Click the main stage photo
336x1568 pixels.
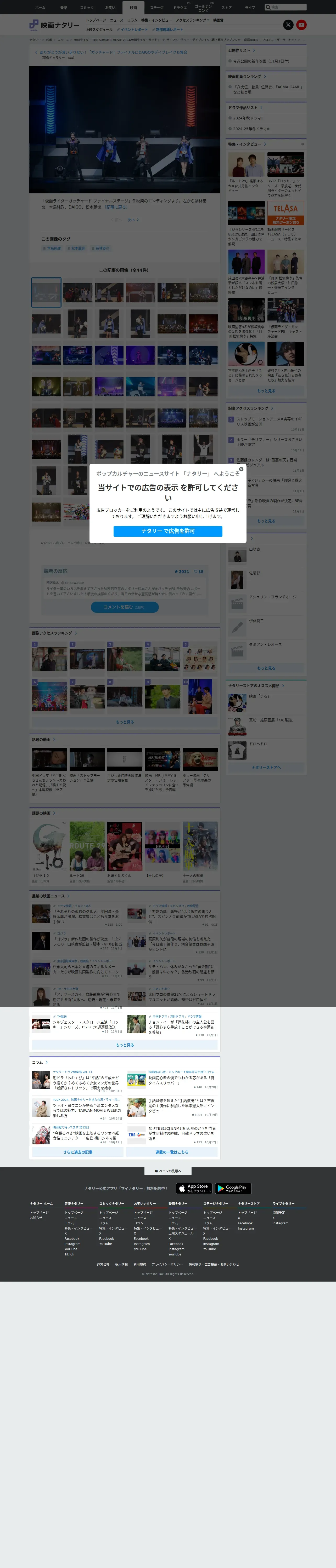pos(124,129)
